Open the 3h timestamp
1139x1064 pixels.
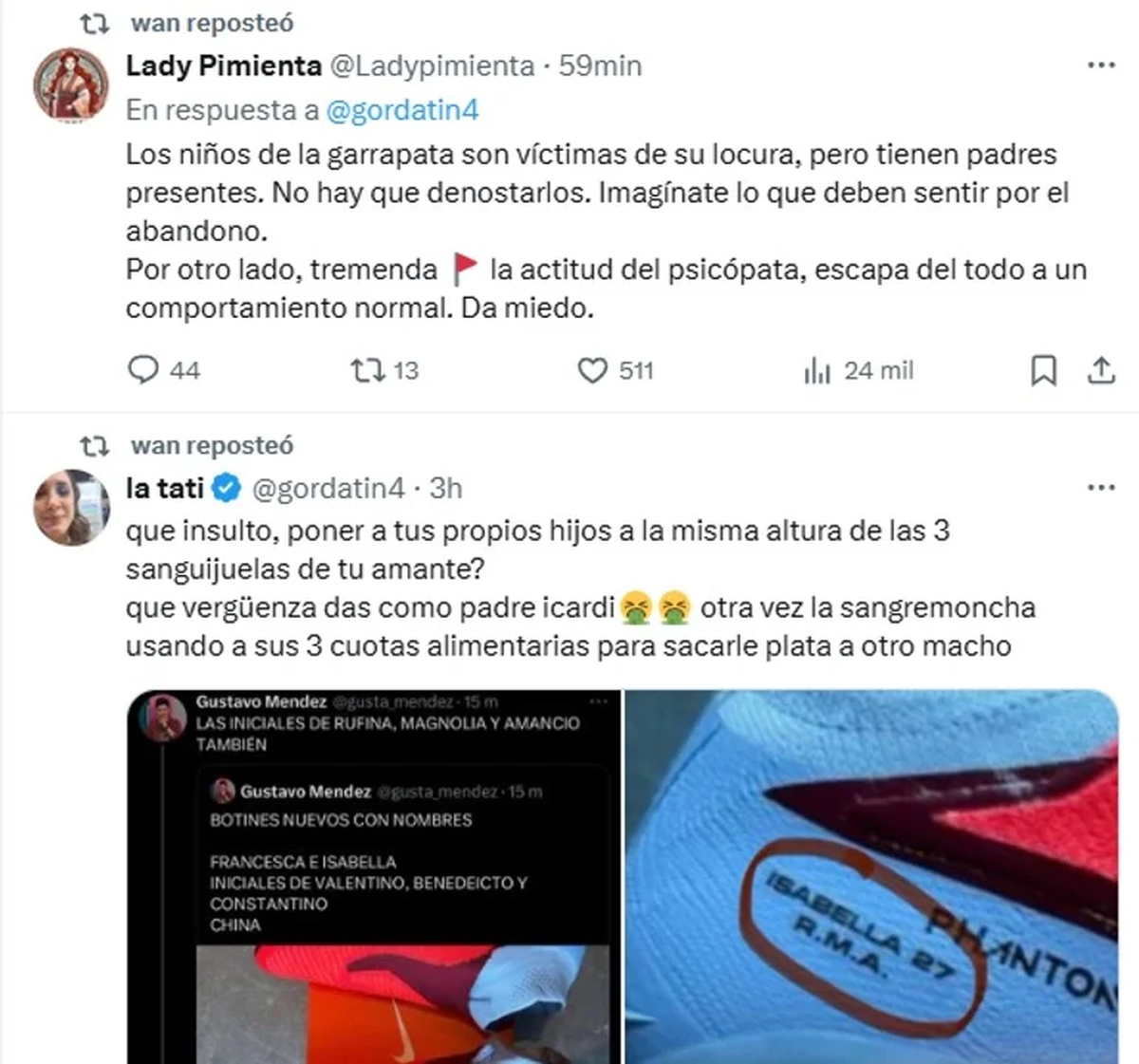[x=446, y=488]
